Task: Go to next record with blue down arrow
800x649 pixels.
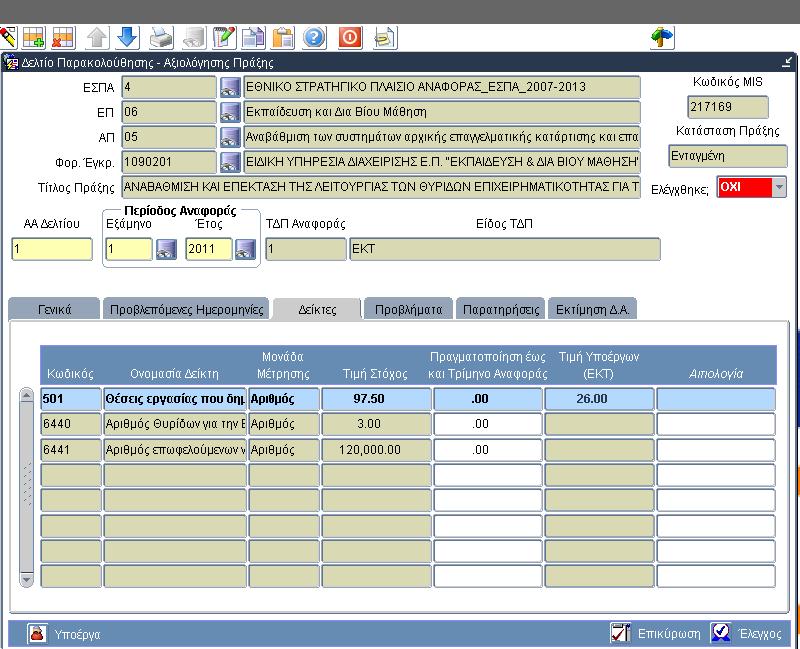Action: click(x=128, y=38)
